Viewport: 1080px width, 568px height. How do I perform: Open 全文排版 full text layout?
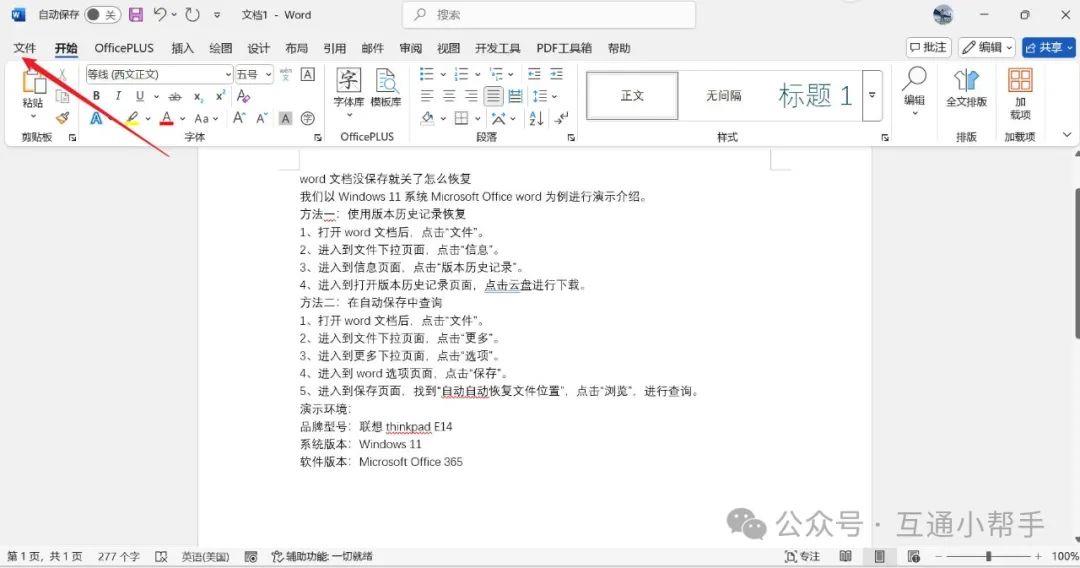coord(966,88)
